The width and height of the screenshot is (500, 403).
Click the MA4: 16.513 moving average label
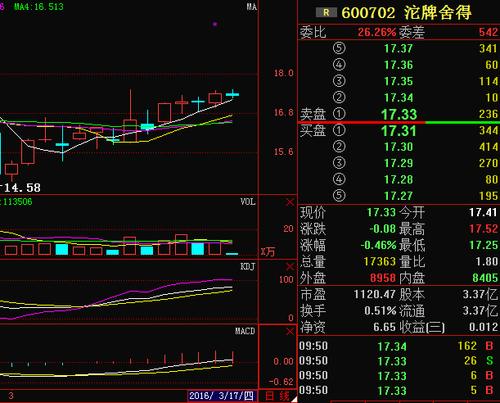pyautogui.click(x=38, y=7)
